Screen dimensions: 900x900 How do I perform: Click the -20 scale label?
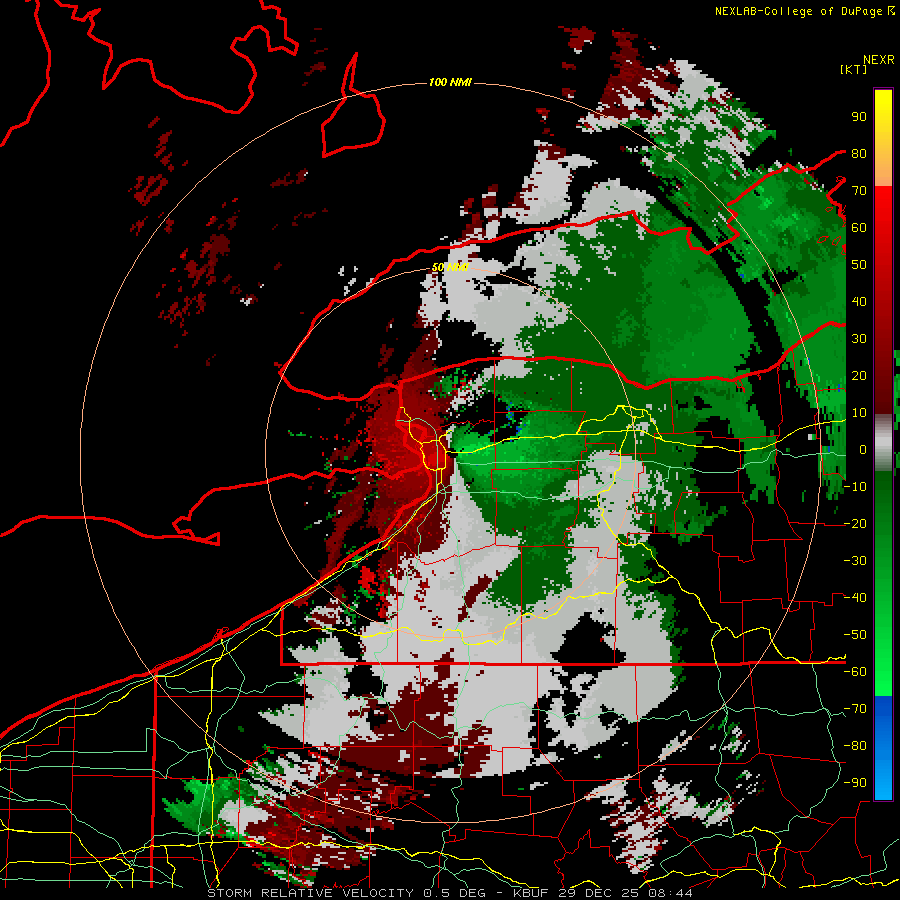(855, 523)
